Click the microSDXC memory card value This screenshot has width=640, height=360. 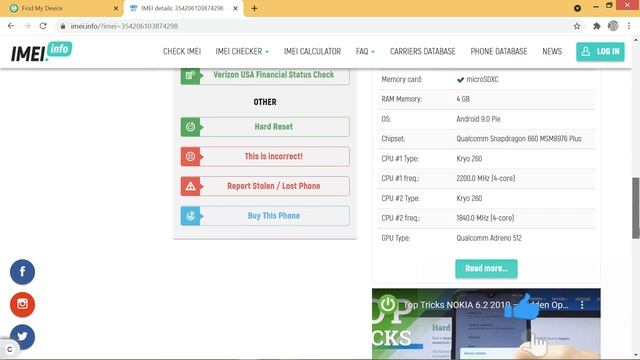coord(482,80)
